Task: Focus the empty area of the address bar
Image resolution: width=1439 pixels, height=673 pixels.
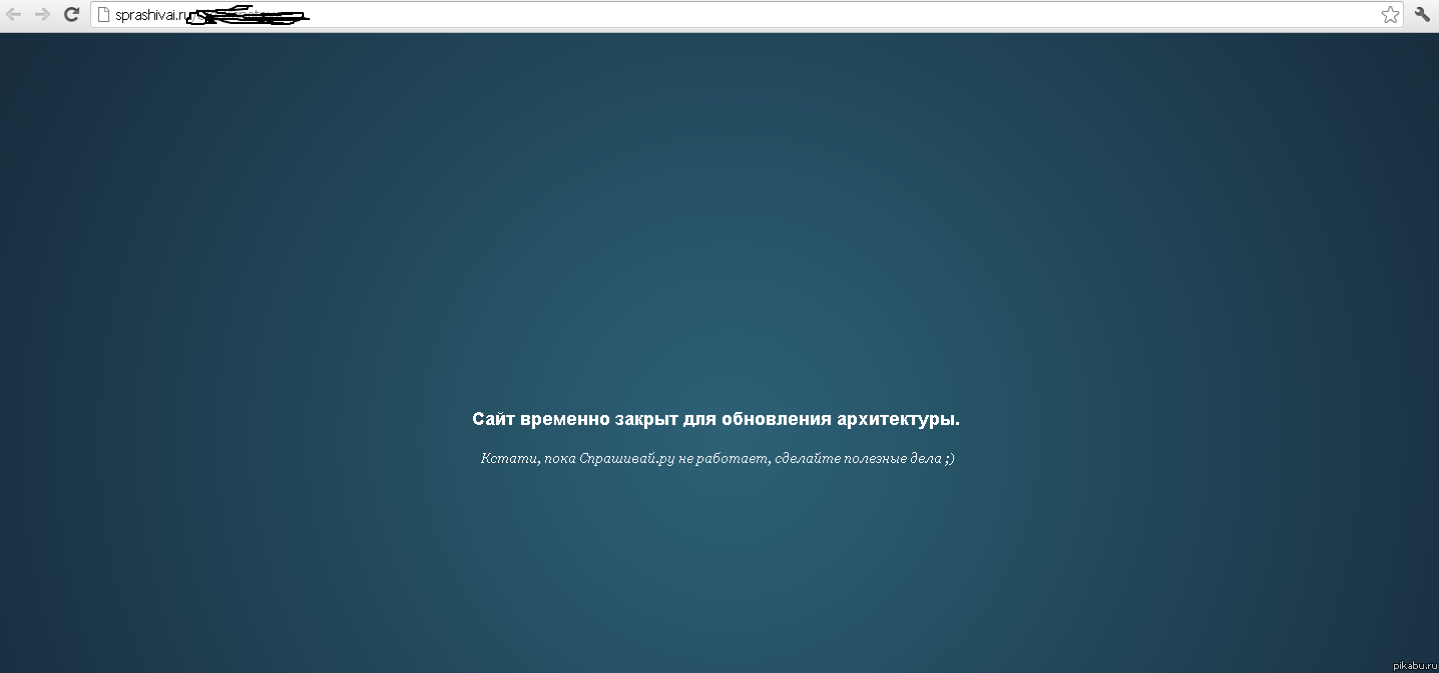Action: tap(800, 14)
